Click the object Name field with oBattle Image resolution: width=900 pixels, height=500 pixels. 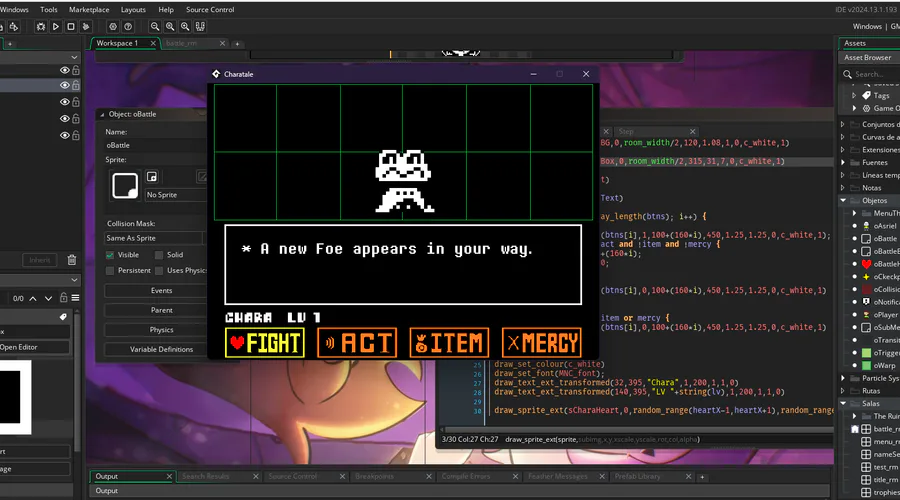coord(155,146)
